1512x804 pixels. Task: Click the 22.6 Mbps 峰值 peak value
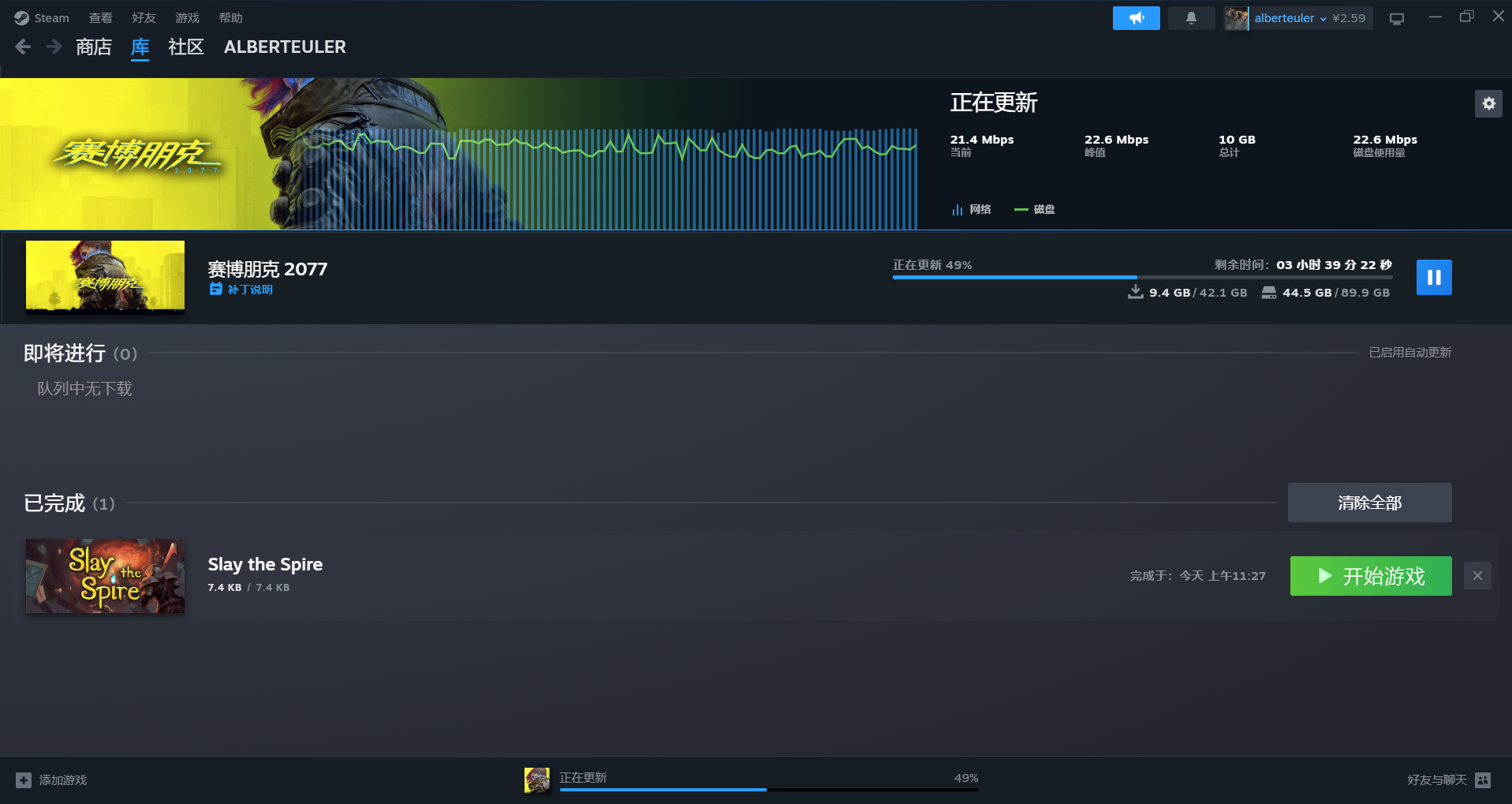pyautogui.click(x=1116, y=140)
